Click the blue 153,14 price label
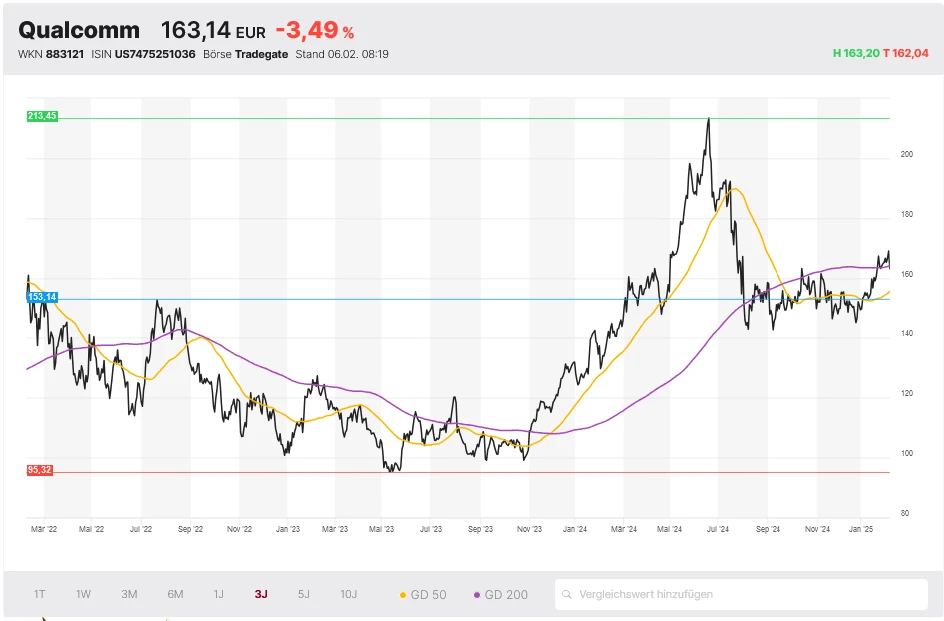 [x=42, y=297]
